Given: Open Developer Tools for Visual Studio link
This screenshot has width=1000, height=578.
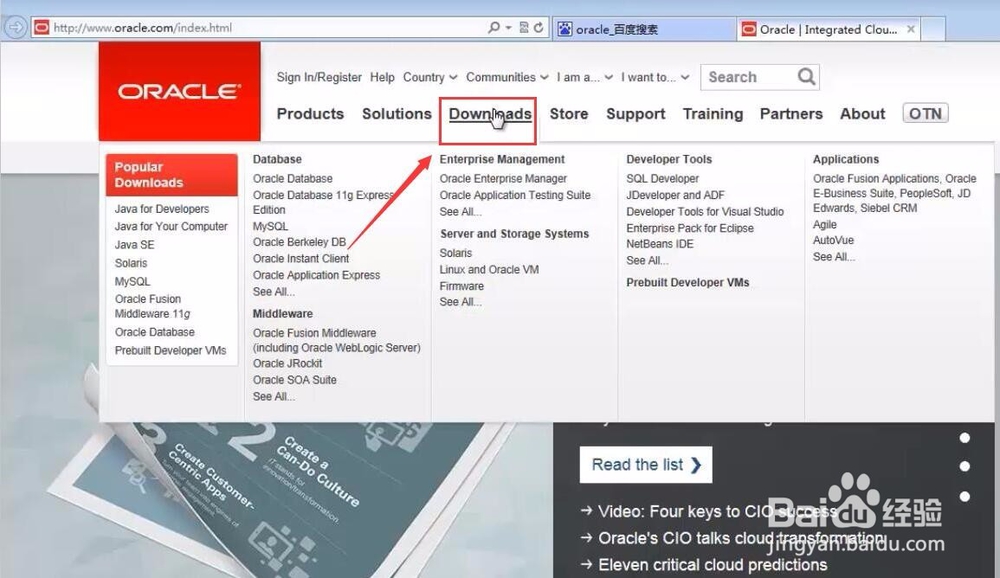Looking at the screenshot, I should (x=705, y=212).
